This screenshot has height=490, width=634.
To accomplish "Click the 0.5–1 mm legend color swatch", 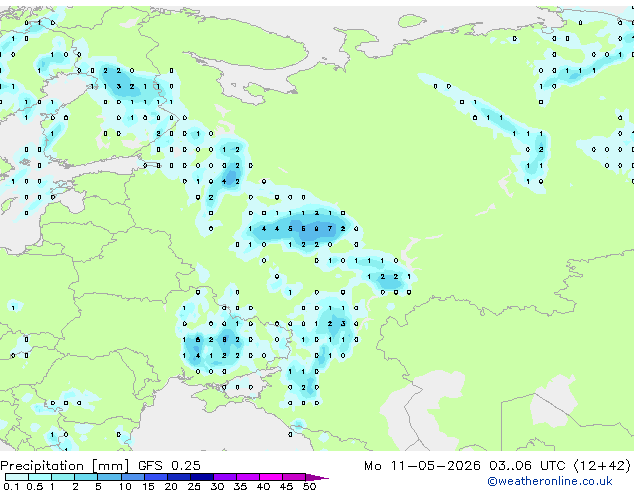I will [x=40, y=477].
